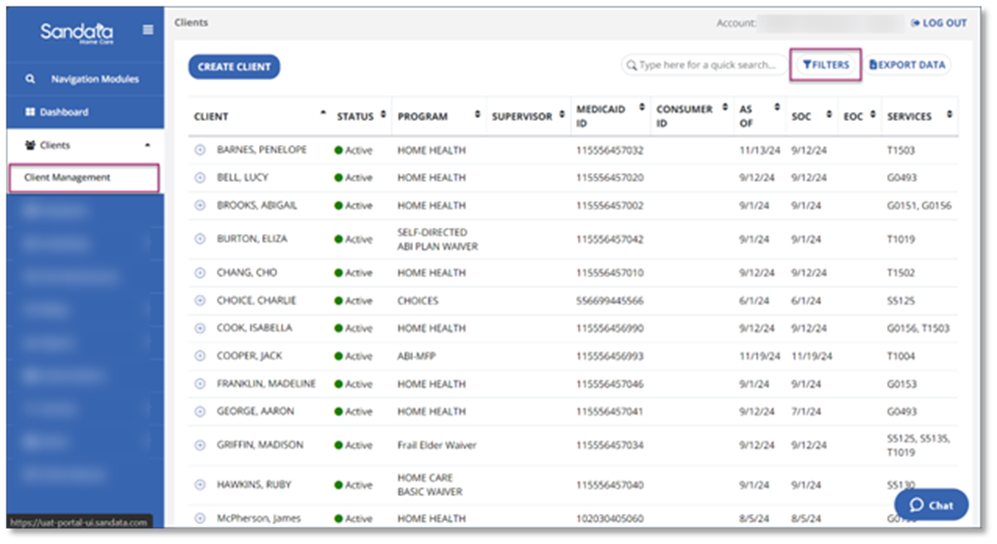997x544 pixels.
Task: Go to Dashboard in the sidebar
Action: [x=64, y=112]
